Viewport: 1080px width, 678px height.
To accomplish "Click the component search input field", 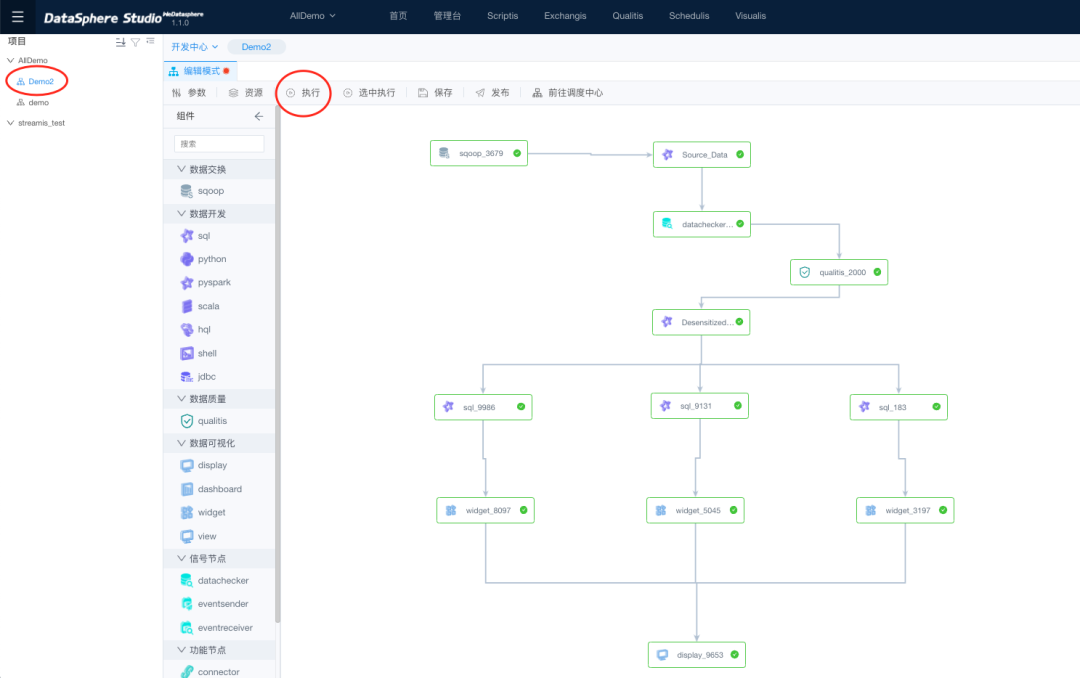I will click(220, 144).
